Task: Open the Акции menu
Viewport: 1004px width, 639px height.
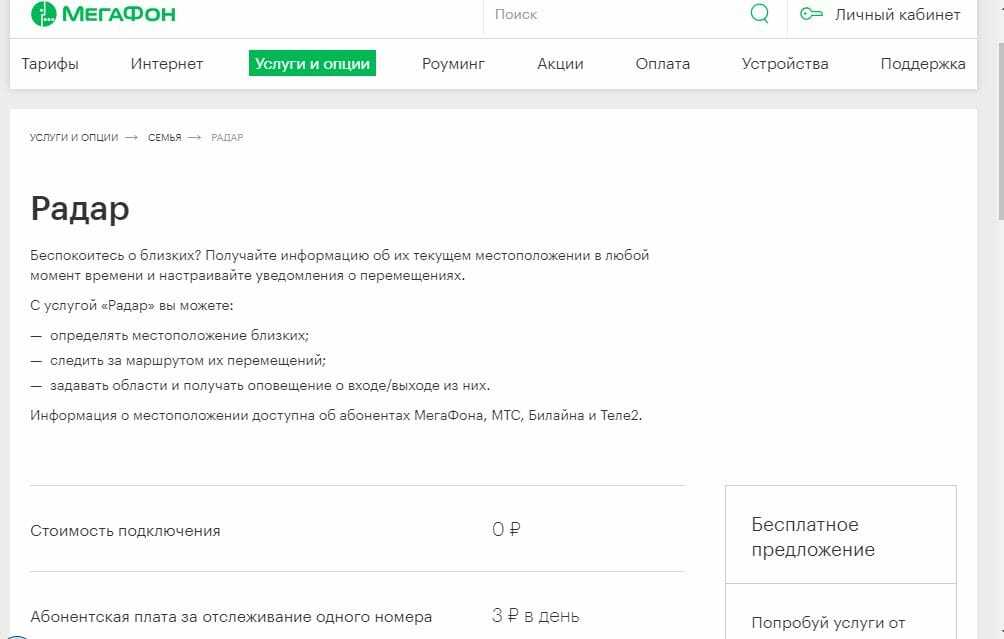Action: (560, 63)
